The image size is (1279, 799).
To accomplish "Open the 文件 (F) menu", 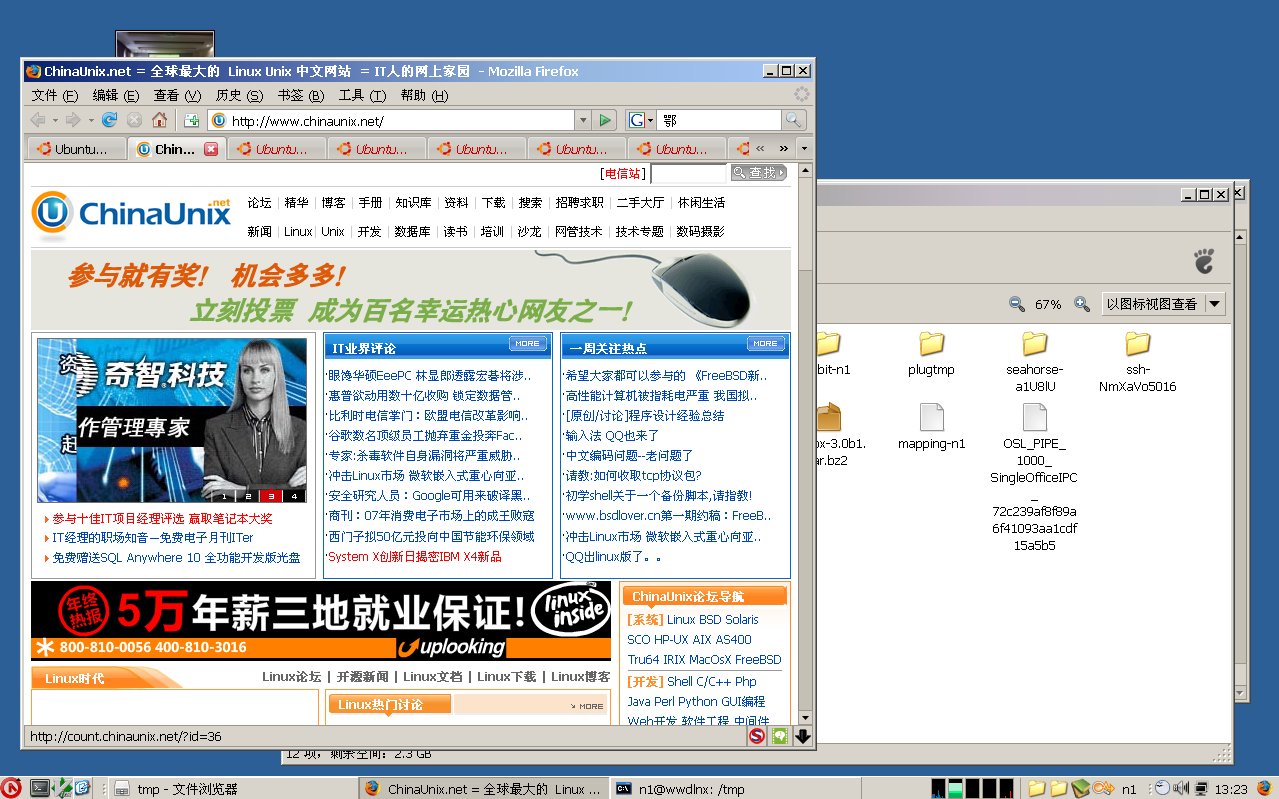I will [54, 96].
